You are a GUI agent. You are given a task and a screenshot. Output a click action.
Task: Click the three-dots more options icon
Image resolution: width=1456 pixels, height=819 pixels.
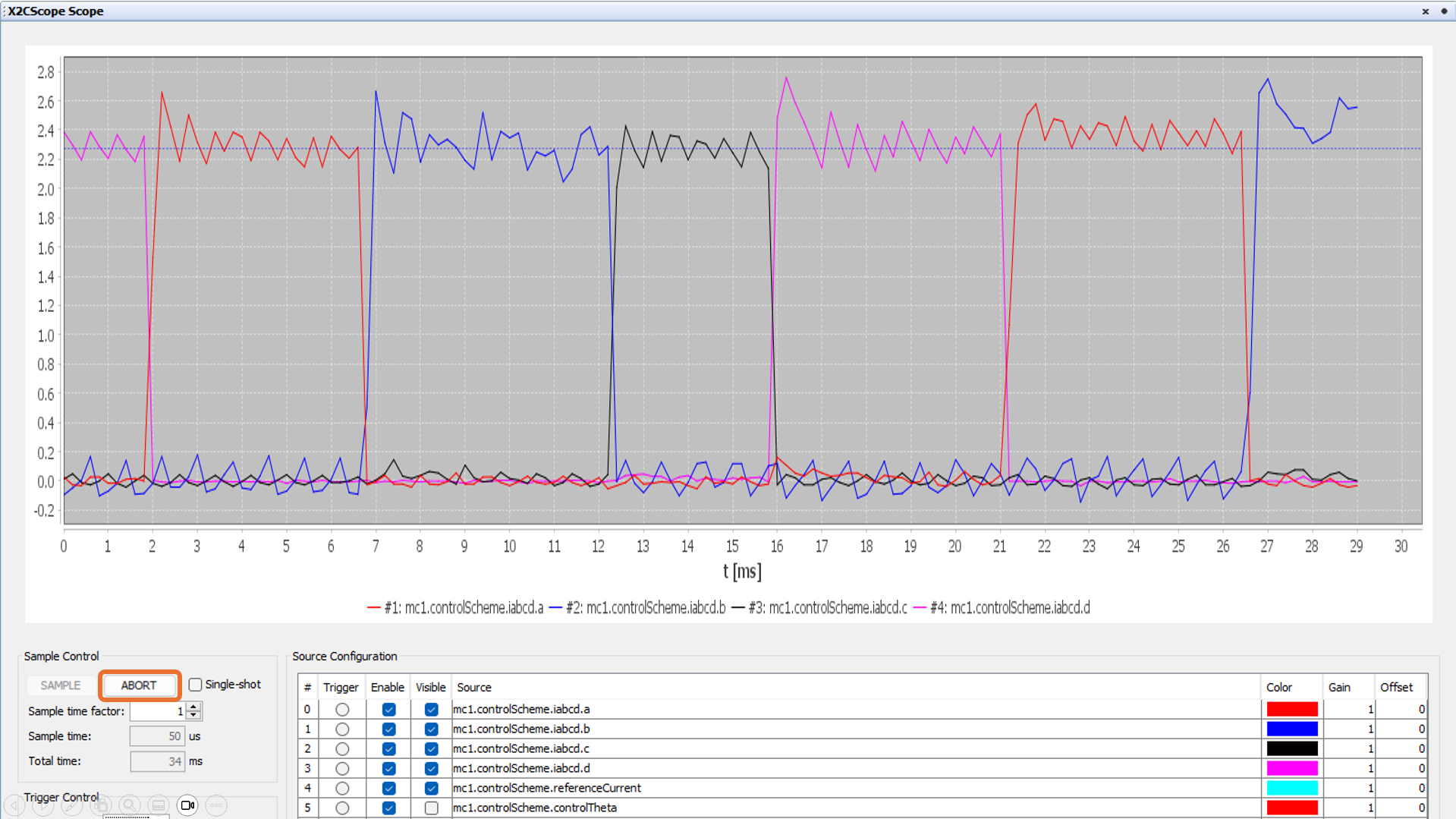pyautogui.click(x=216, y=805)
